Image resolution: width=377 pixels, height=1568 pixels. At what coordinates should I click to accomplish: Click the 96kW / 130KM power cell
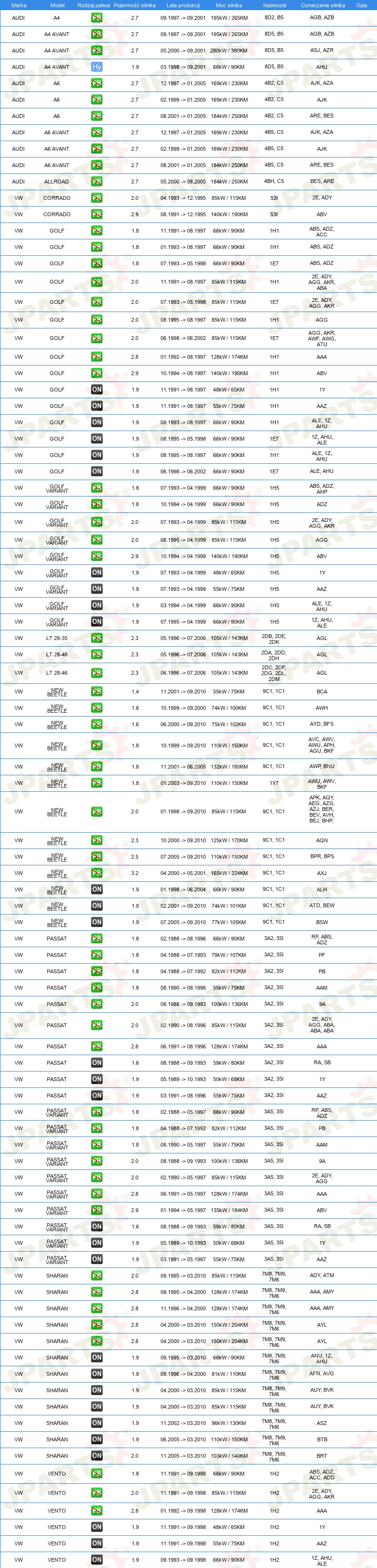click(x=229, y=1423)
